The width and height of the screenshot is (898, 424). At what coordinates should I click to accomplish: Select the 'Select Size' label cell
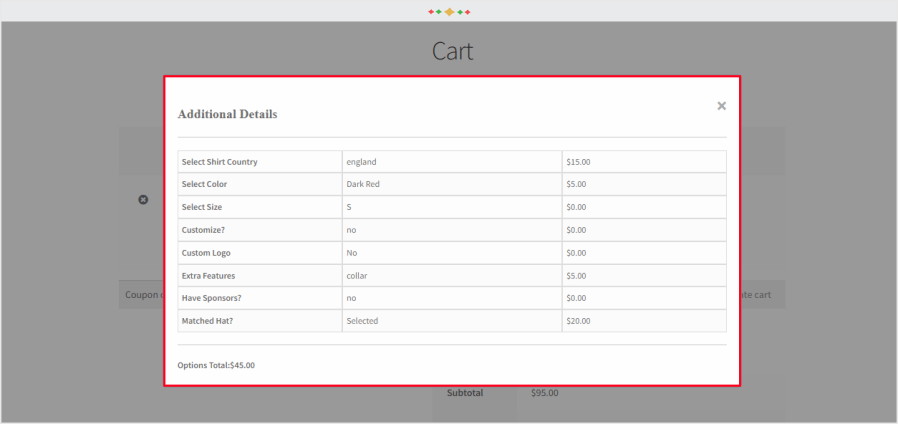click(260, 207)
